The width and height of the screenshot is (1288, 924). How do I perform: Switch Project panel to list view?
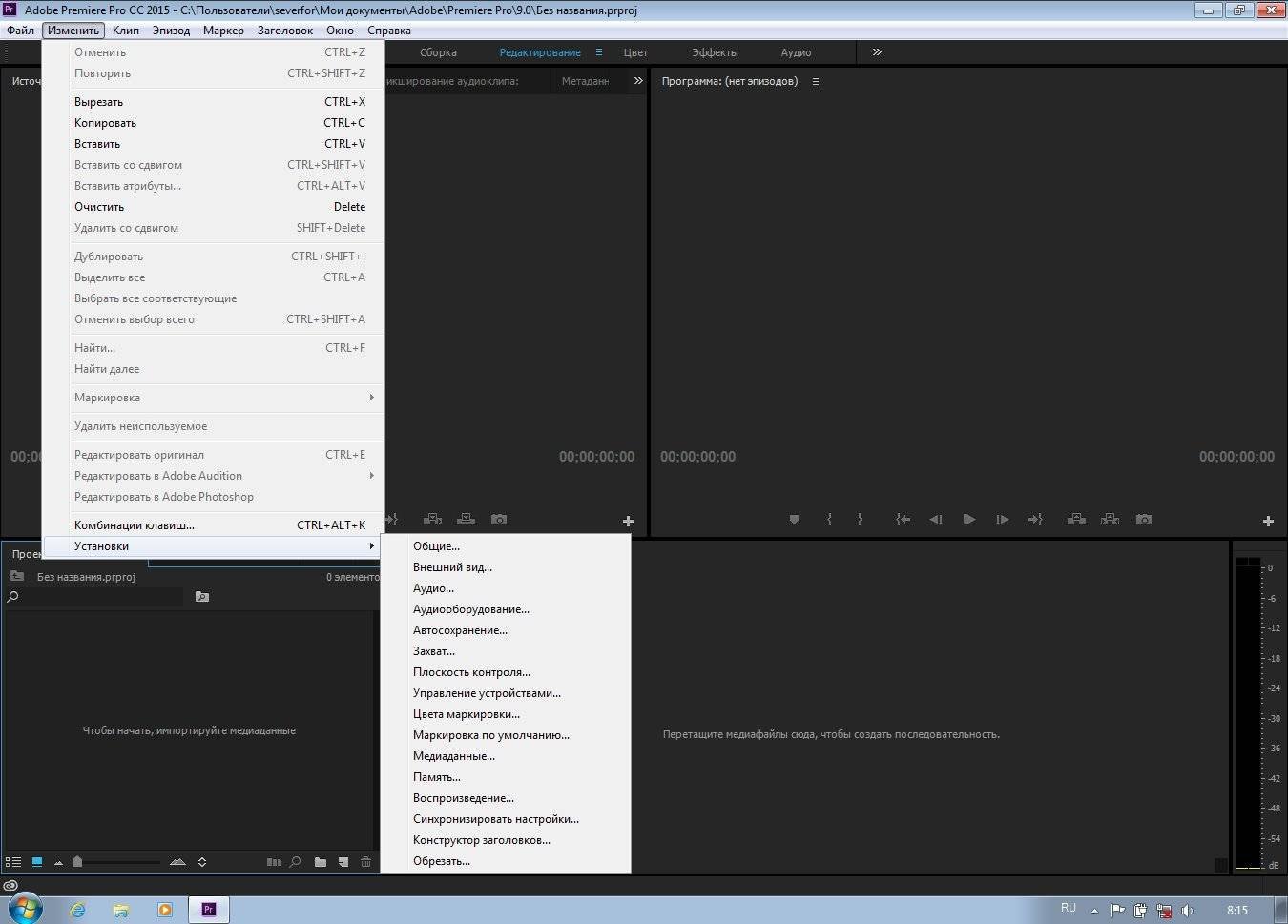(x=13, y=862)
